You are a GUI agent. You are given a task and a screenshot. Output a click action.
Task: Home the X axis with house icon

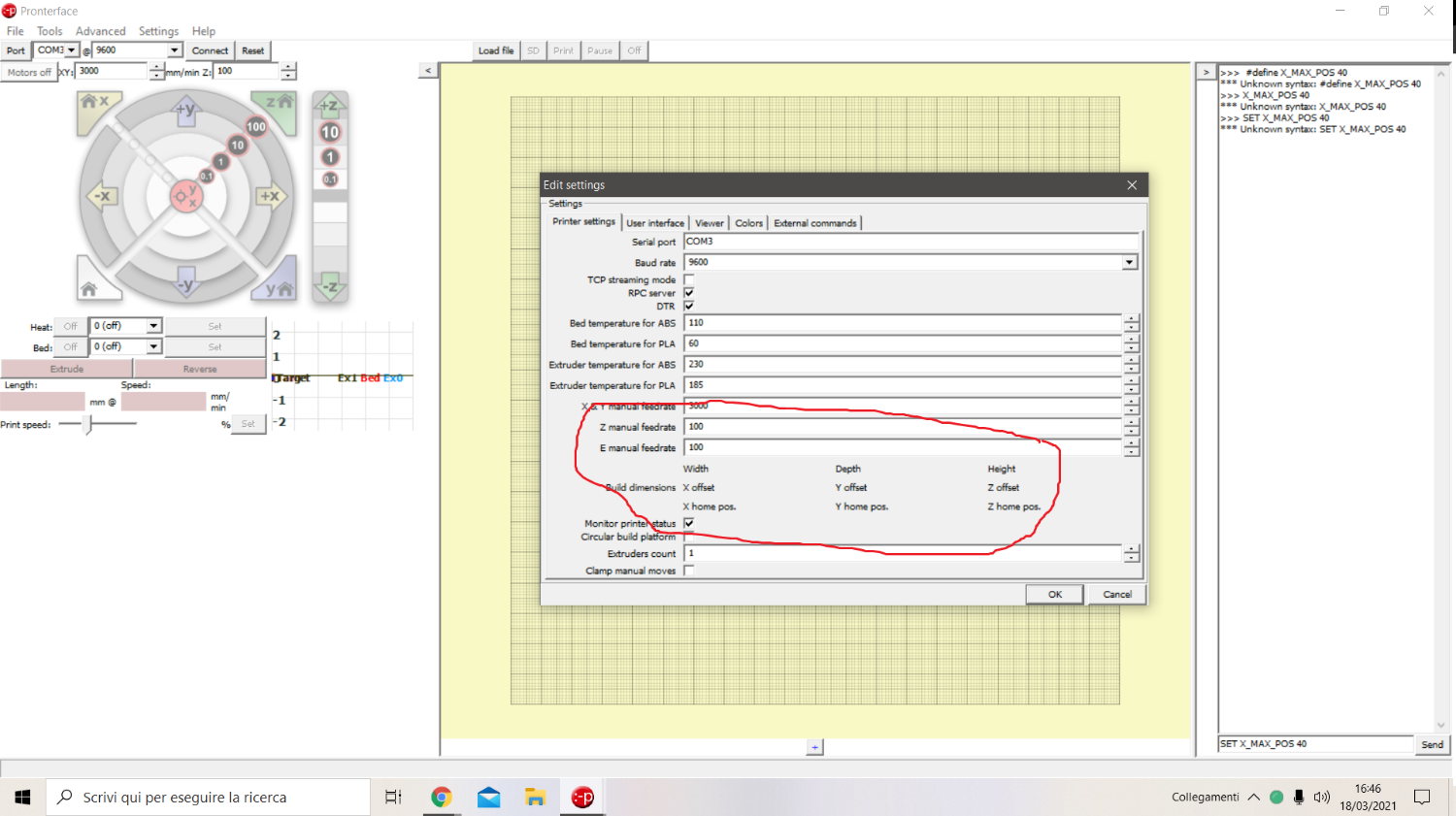(x=95, y=104)
